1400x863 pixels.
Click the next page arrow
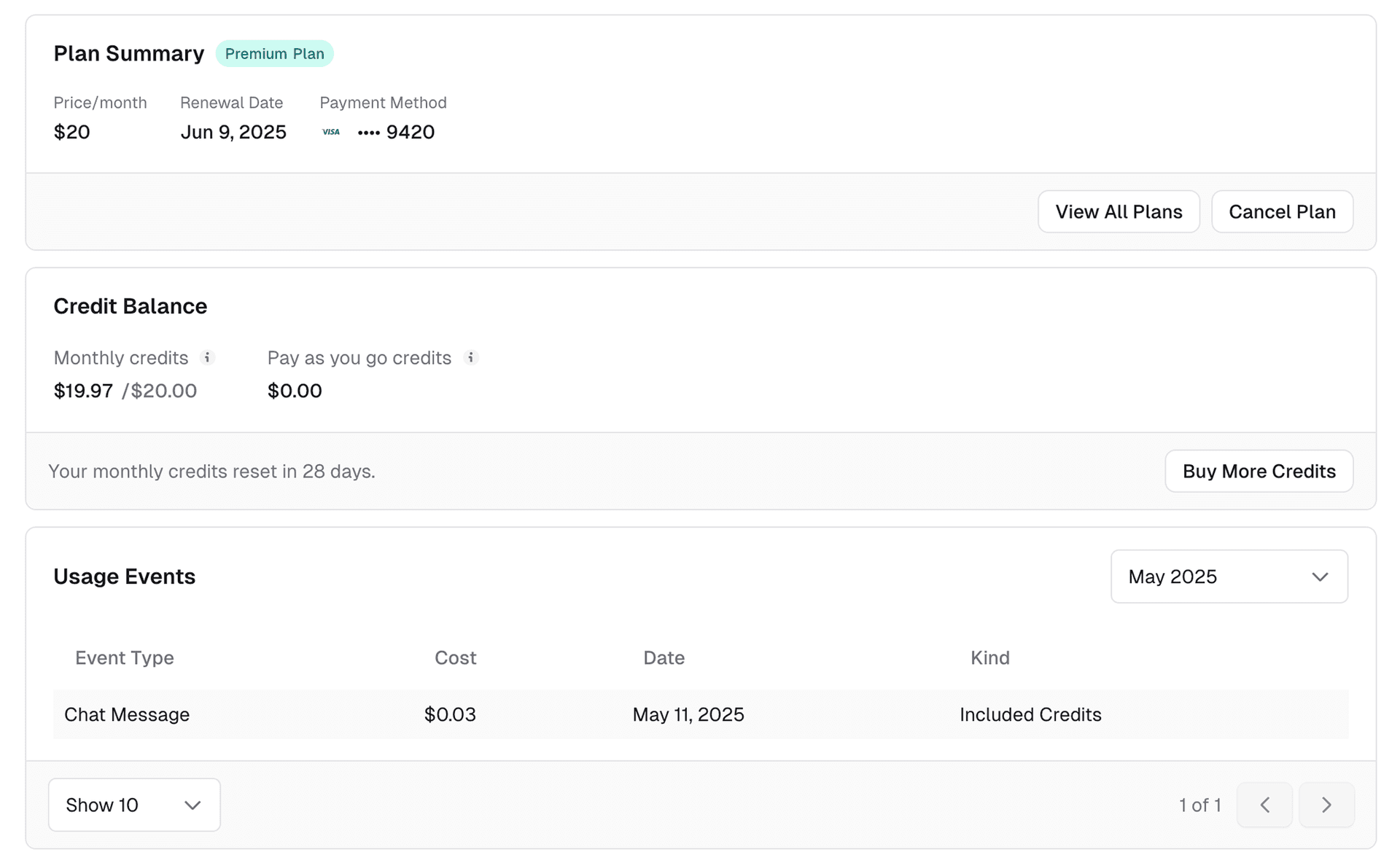point(1326,805)
